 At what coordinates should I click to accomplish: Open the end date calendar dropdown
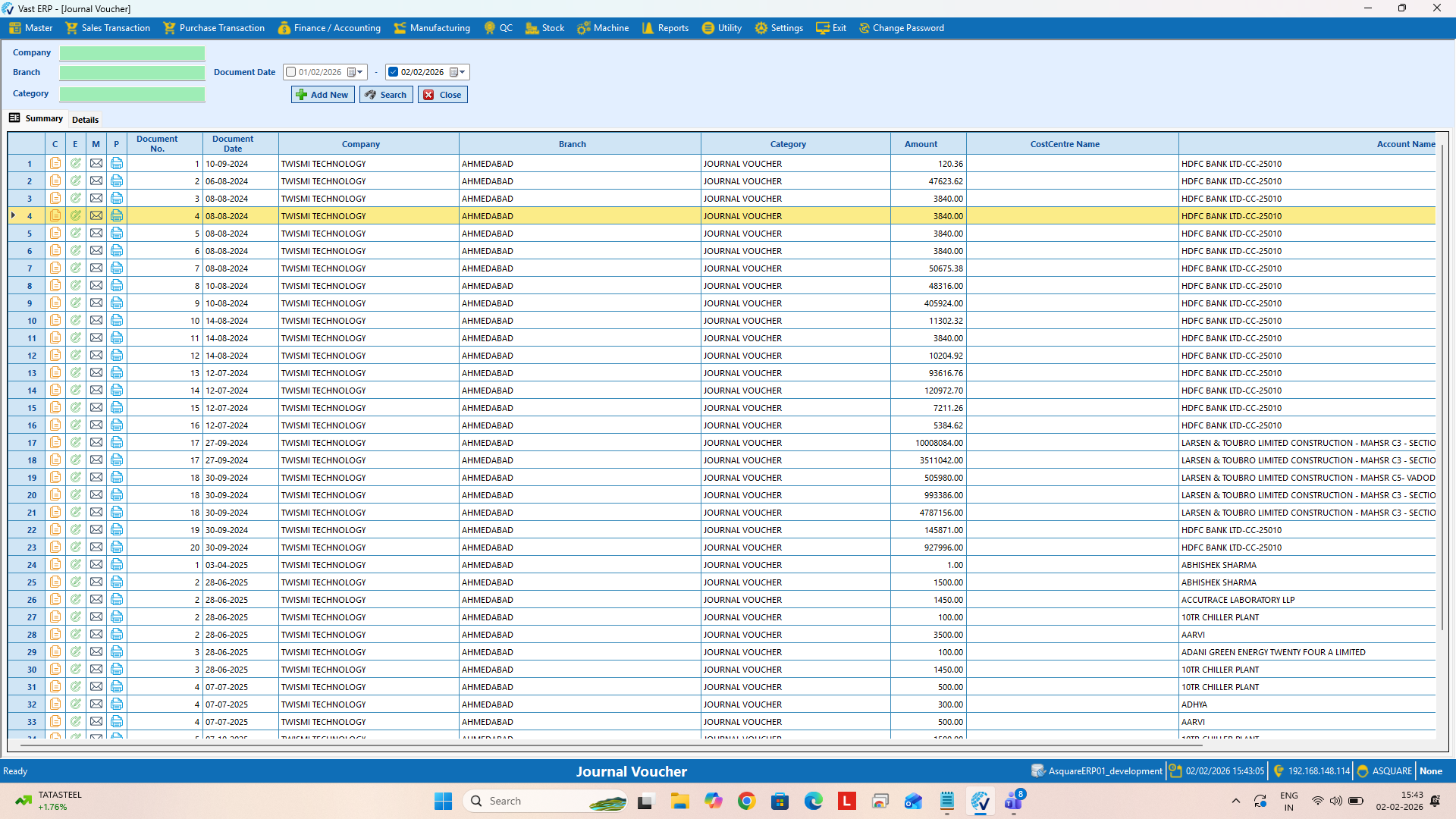click(x=462, y=72)
